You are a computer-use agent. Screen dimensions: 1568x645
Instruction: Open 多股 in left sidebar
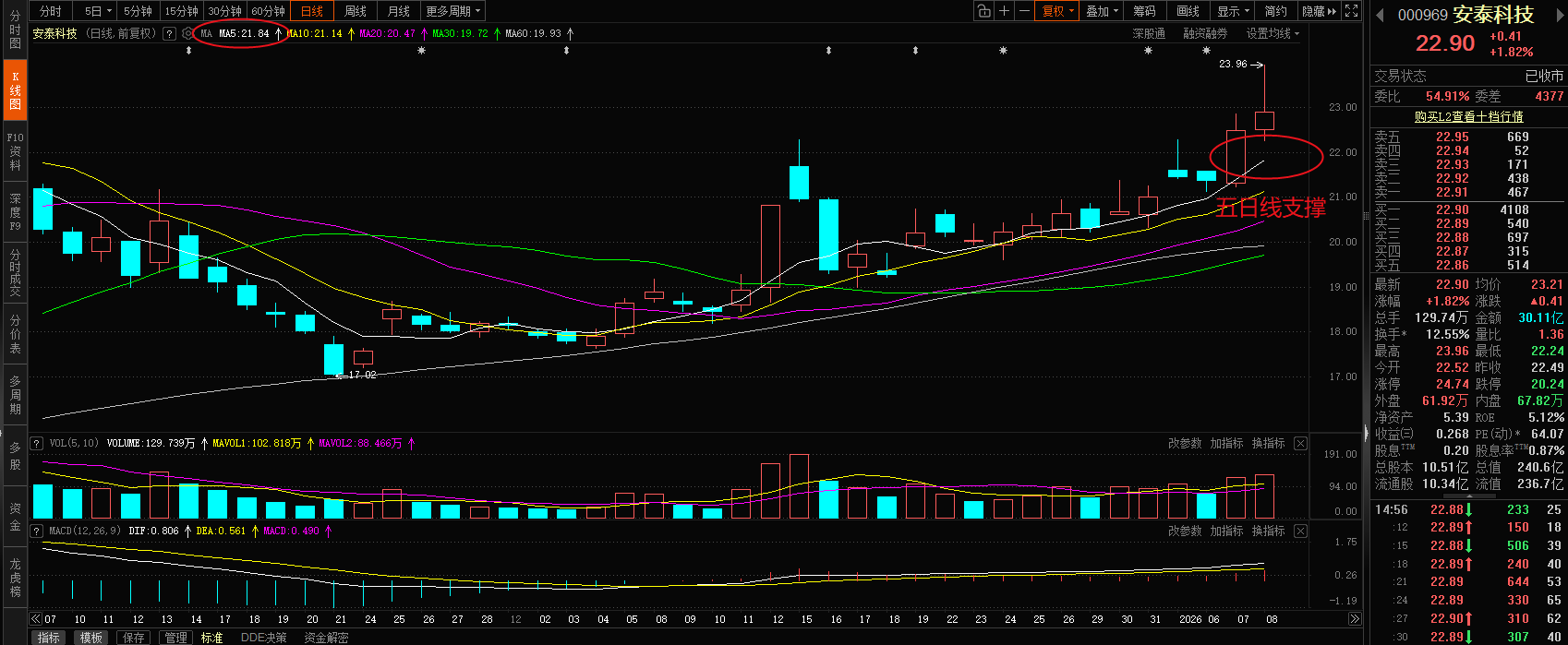[15, 456]
